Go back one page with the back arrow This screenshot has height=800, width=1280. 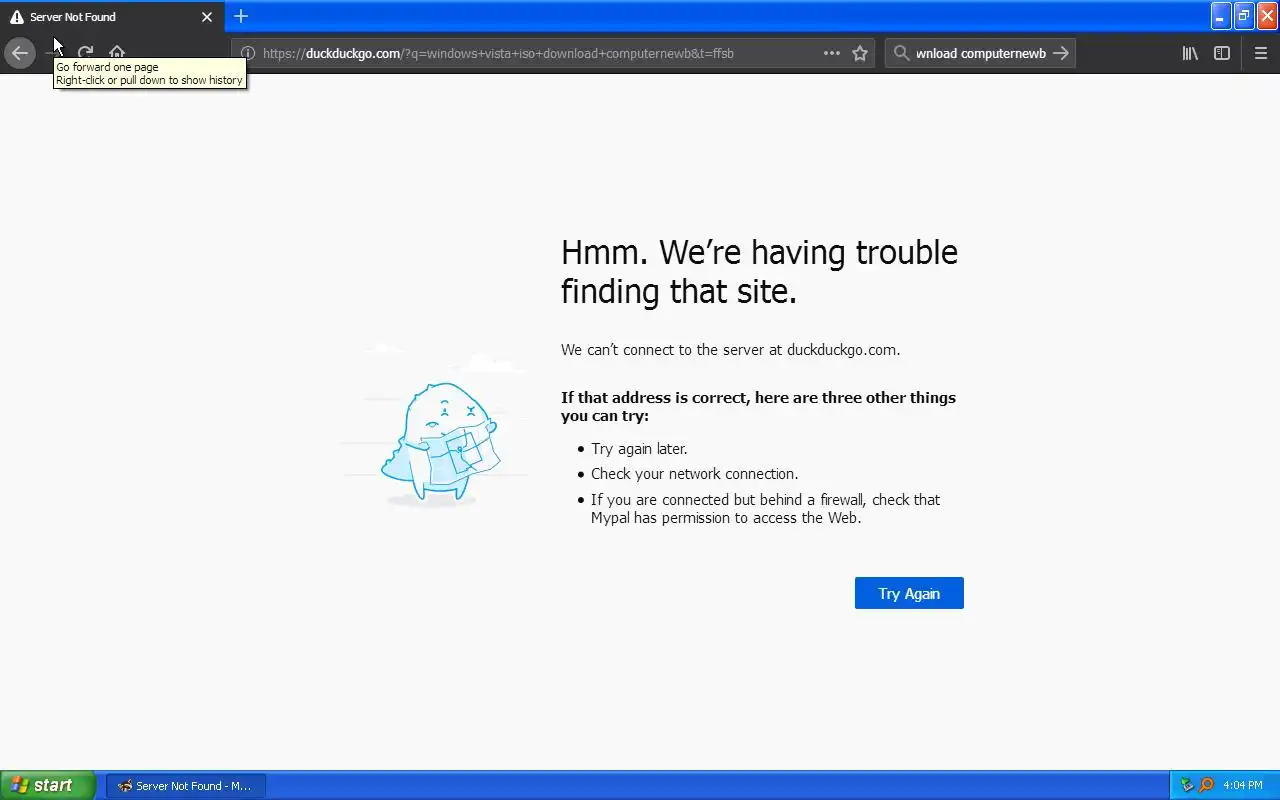[20, 53]
